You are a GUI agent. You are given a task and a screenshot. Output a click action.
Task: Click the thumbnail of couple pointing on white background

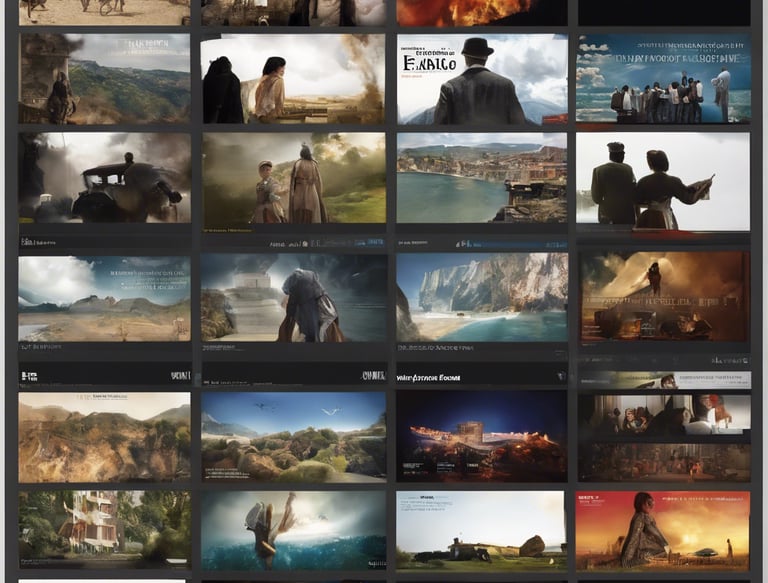click(x=663, y=181)
